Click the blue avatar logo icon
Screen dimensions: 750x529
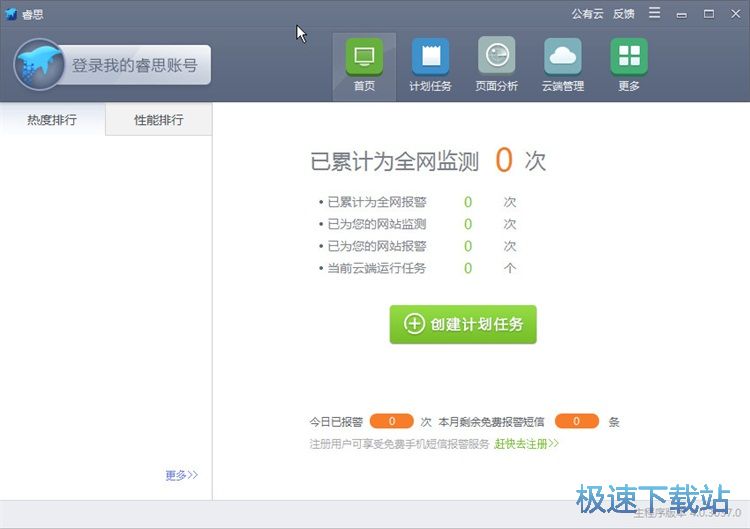click(39, 65)
